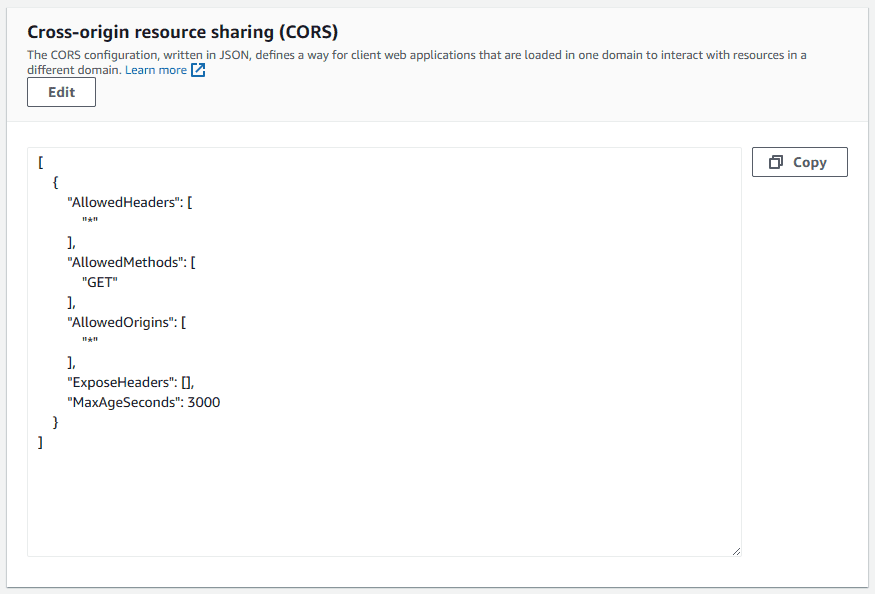This screenshot has width=875, height=594.
Task: Click the closing bracket of the JSON
Action: pos(40,441)
